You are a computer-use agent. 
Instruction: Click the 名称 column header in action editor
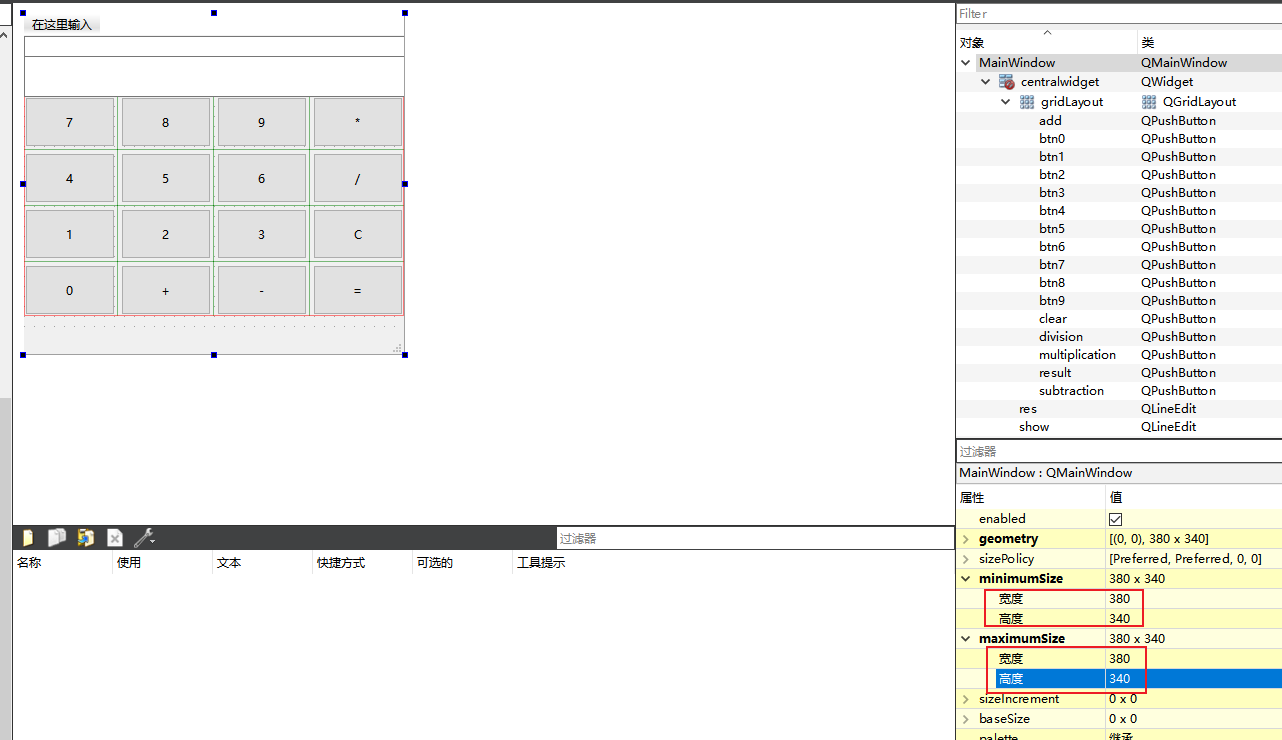click(62, 563)
